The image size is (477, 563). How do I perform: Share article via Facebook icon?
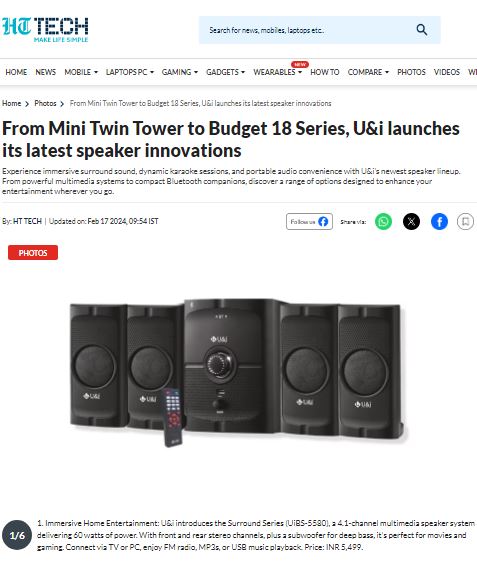click(439, 222)
